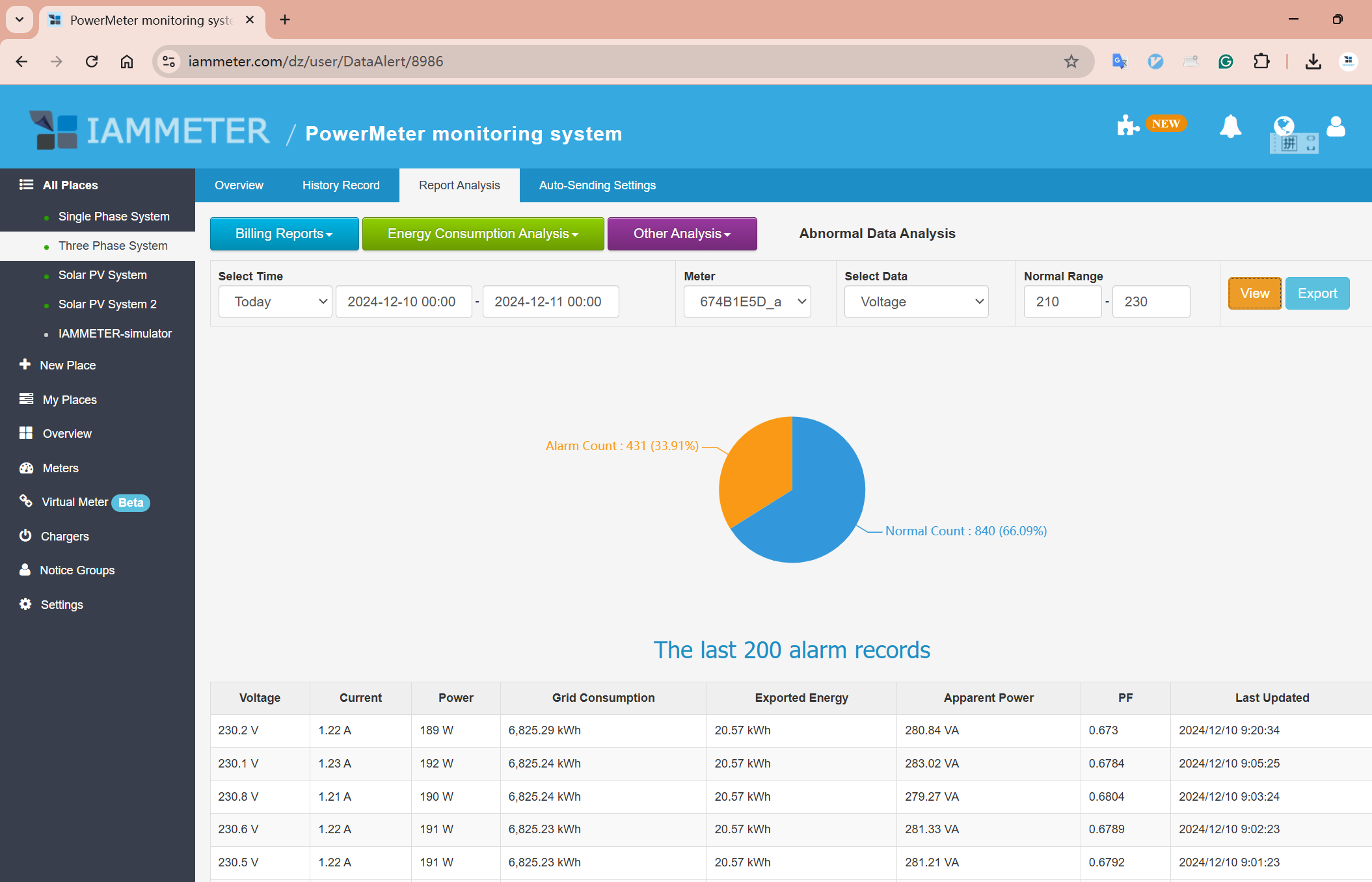Click the orange View button
The width and height of the screenshot is (1372, 882).
pyautogui.click(x=1254, y=293)
